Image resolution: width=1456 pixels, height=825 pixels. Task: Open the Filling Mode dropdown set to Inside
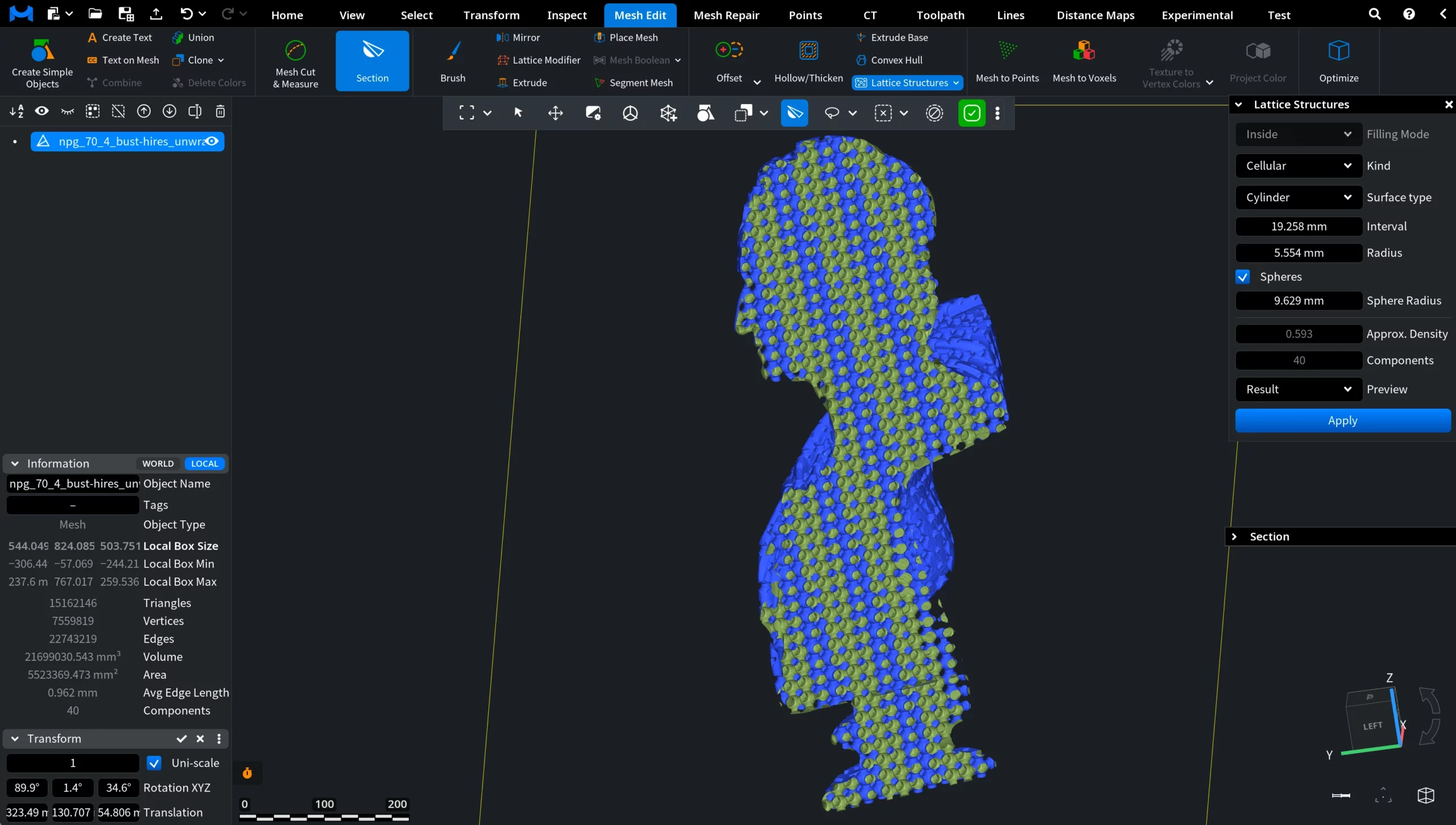1298,134
